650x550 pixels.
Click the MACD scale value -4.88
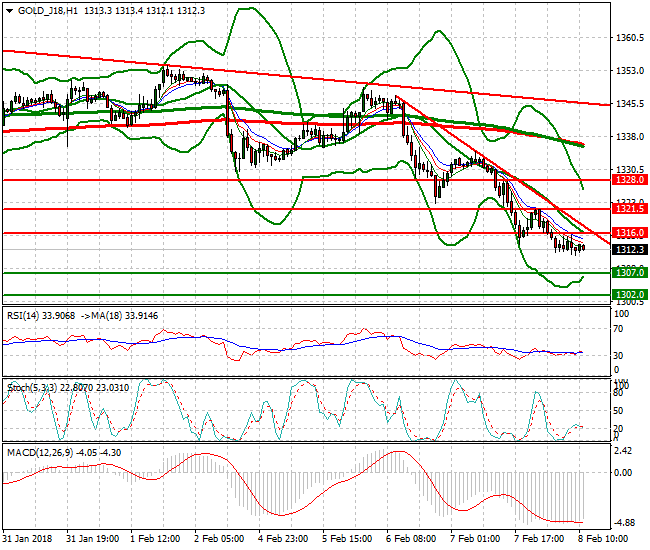point(623,523)
